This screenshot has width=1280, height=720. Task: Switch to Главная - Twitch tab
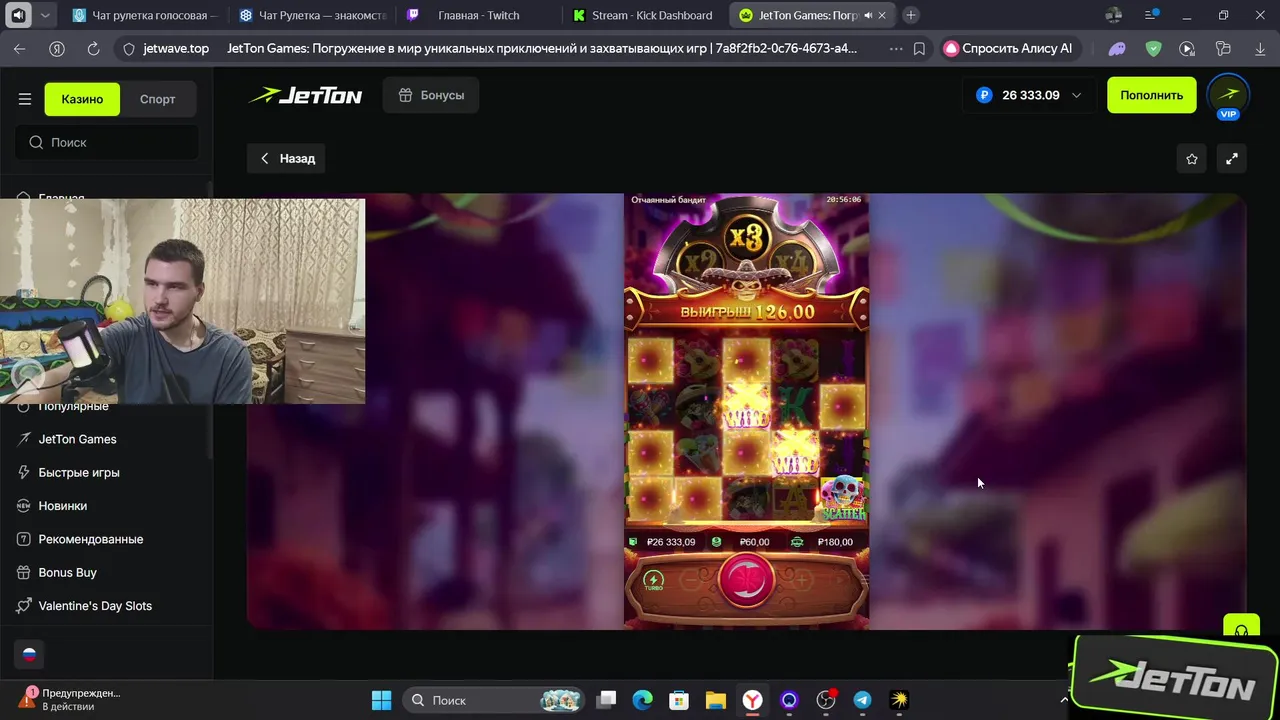pos(478,15)
